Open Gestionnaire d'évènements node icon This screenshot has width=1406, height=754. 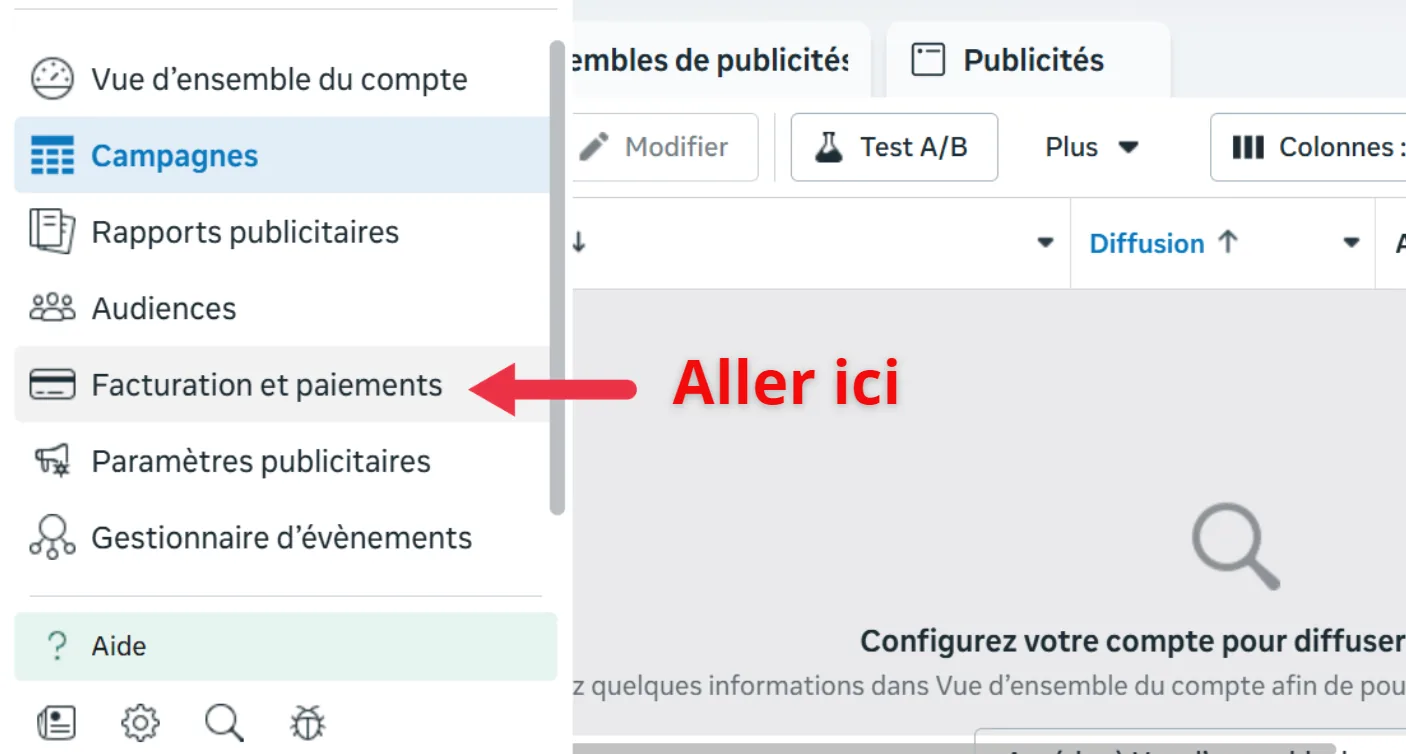(x=52, y=537)
